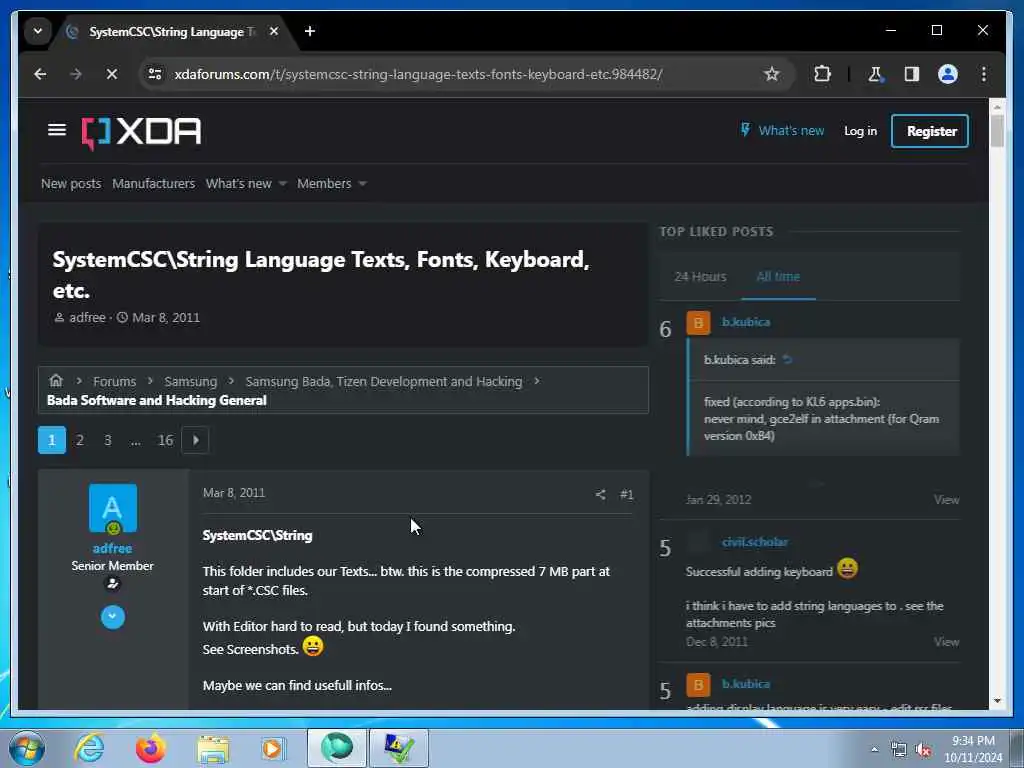Viewport: 1024px width, 768px height.
Task: Go to page 3 of the thread
Action: pyautogui.click(x=108, y=440)
